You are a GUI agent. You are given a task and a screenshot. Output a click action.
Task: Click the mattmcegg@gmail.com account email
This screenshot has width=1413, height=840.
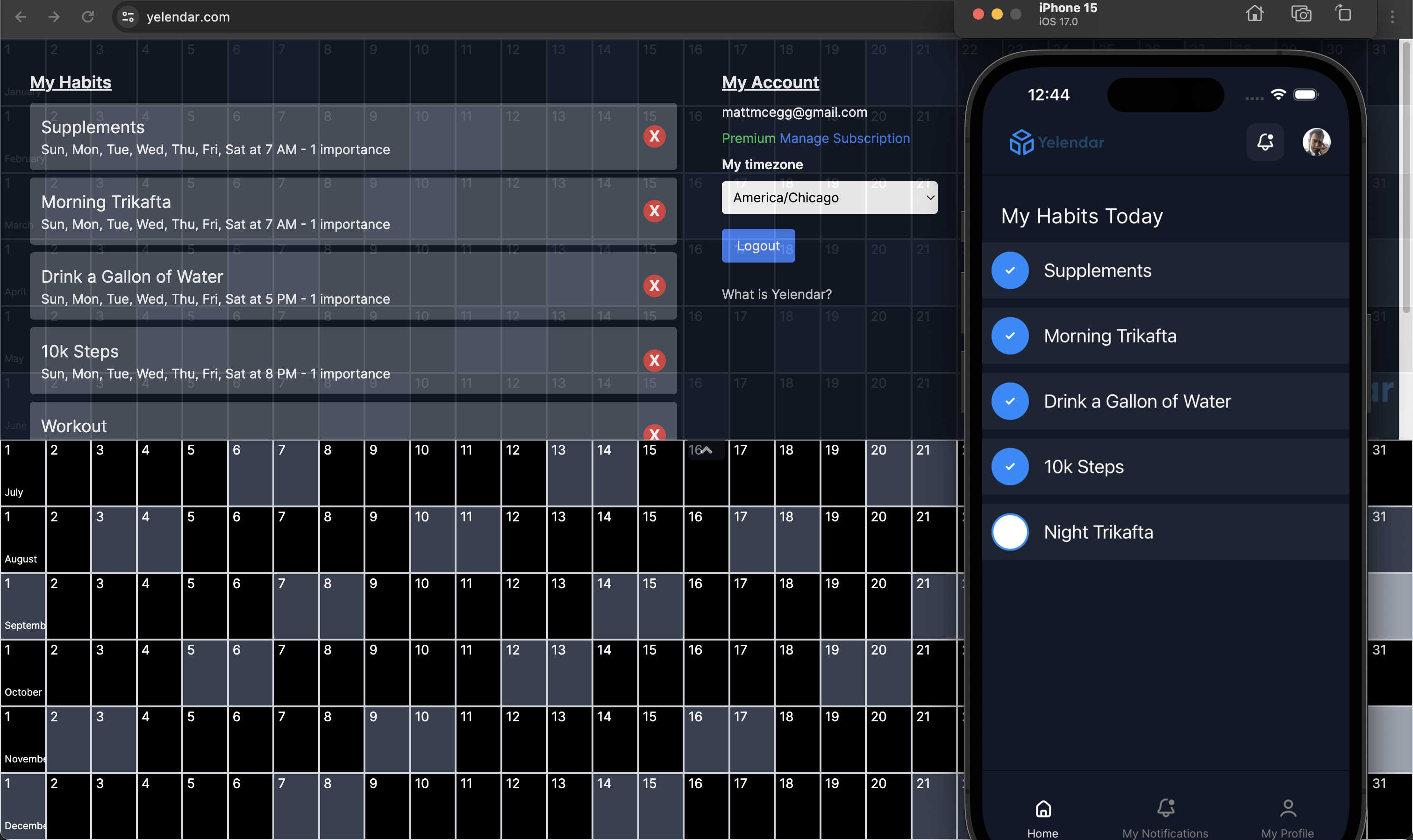point(794,112)
